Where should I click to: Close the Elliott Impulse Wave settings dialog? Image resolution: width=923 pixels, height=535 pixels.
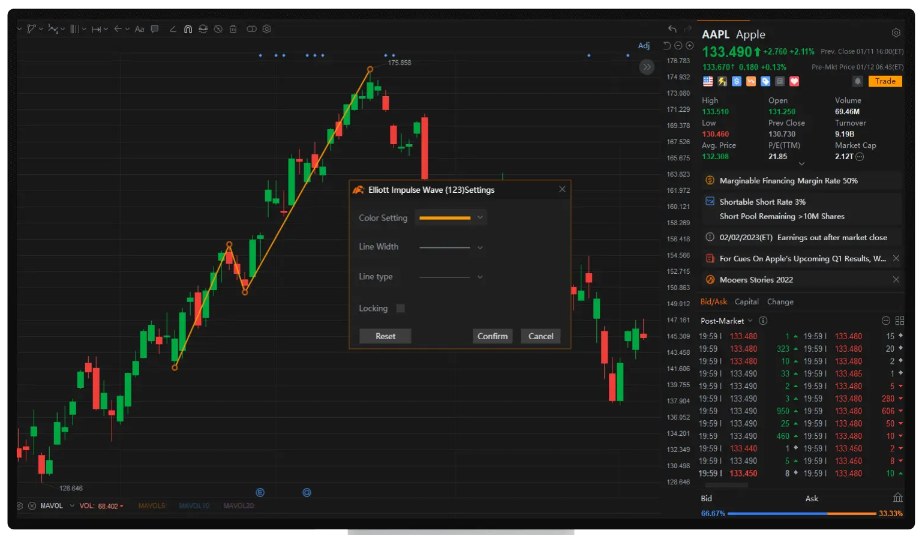[x=562, y=189]
